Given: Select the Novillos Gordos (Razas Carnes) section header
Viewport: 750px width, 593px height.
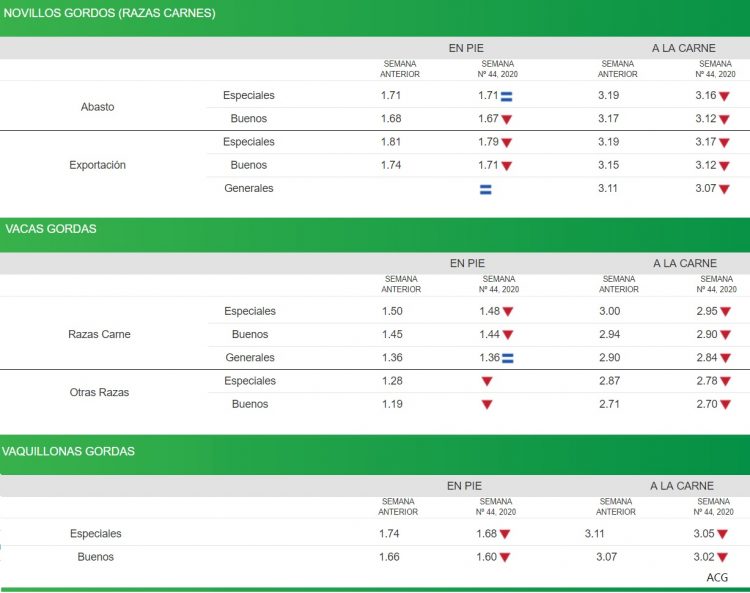Looking at the screenshot, I should tap(110, 13).
